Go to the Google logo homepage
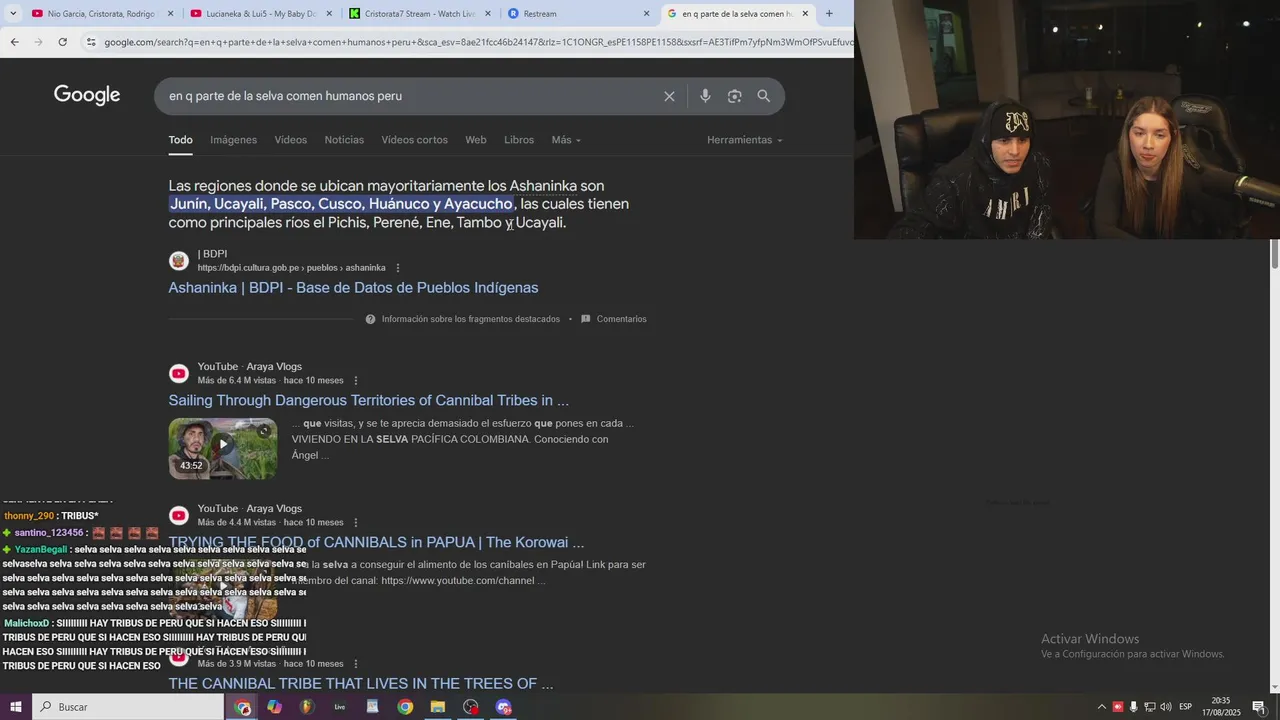Image resolution: width=1280 pixels, height=720 pixels. point(87,95)
